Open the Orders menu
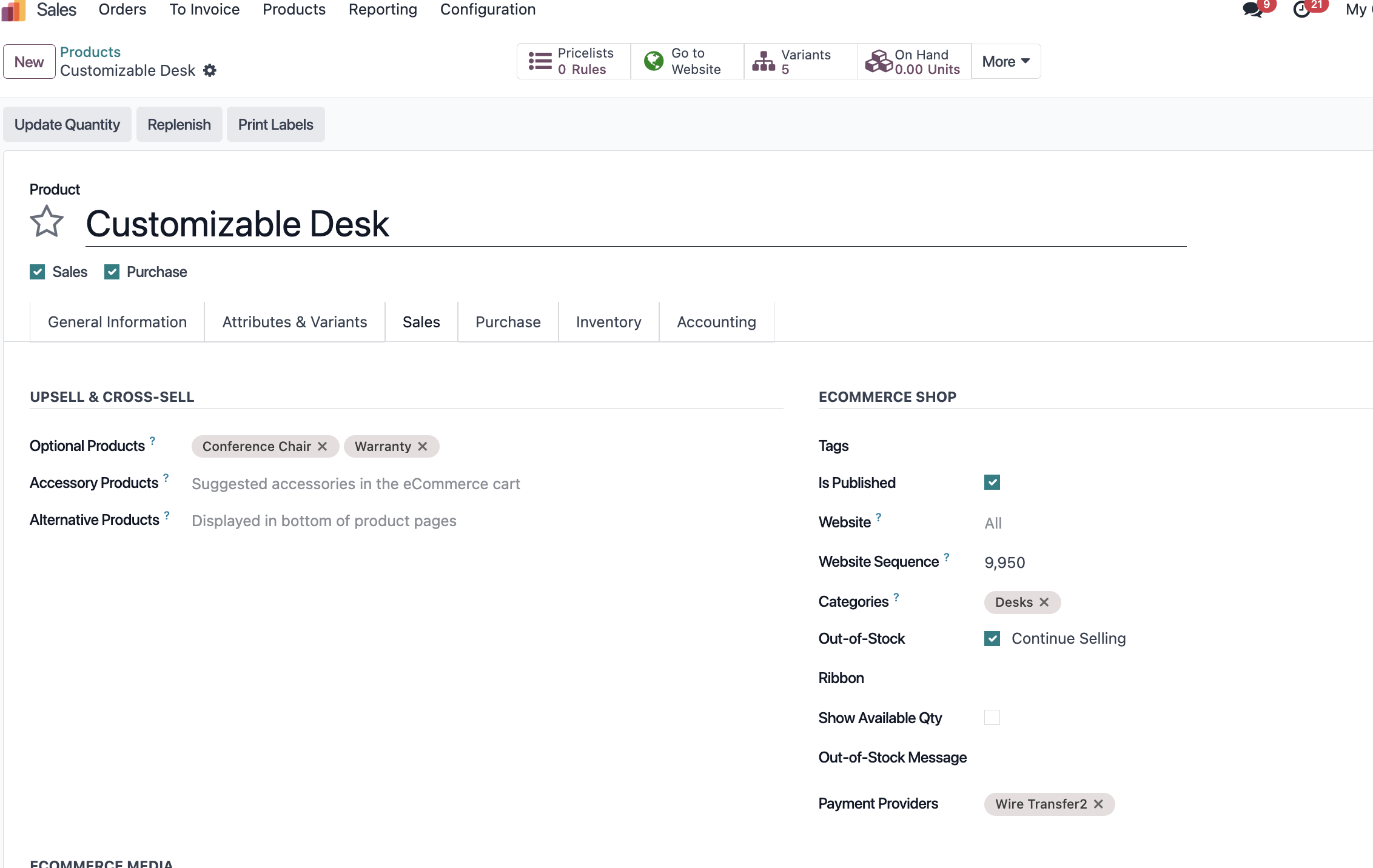 point(123,10)
